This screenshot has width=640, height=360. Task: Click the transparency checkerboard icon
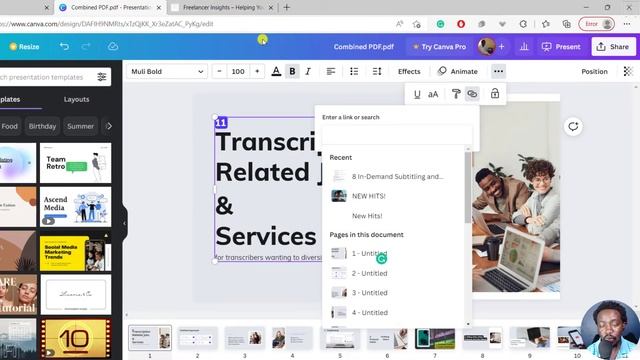628,71
